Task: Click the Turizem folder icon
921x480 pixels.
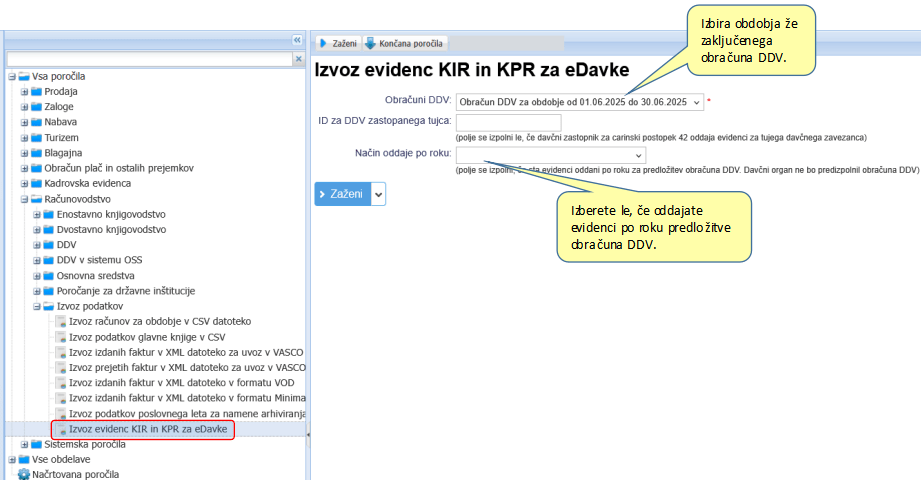Action: [x=36, y=137]
